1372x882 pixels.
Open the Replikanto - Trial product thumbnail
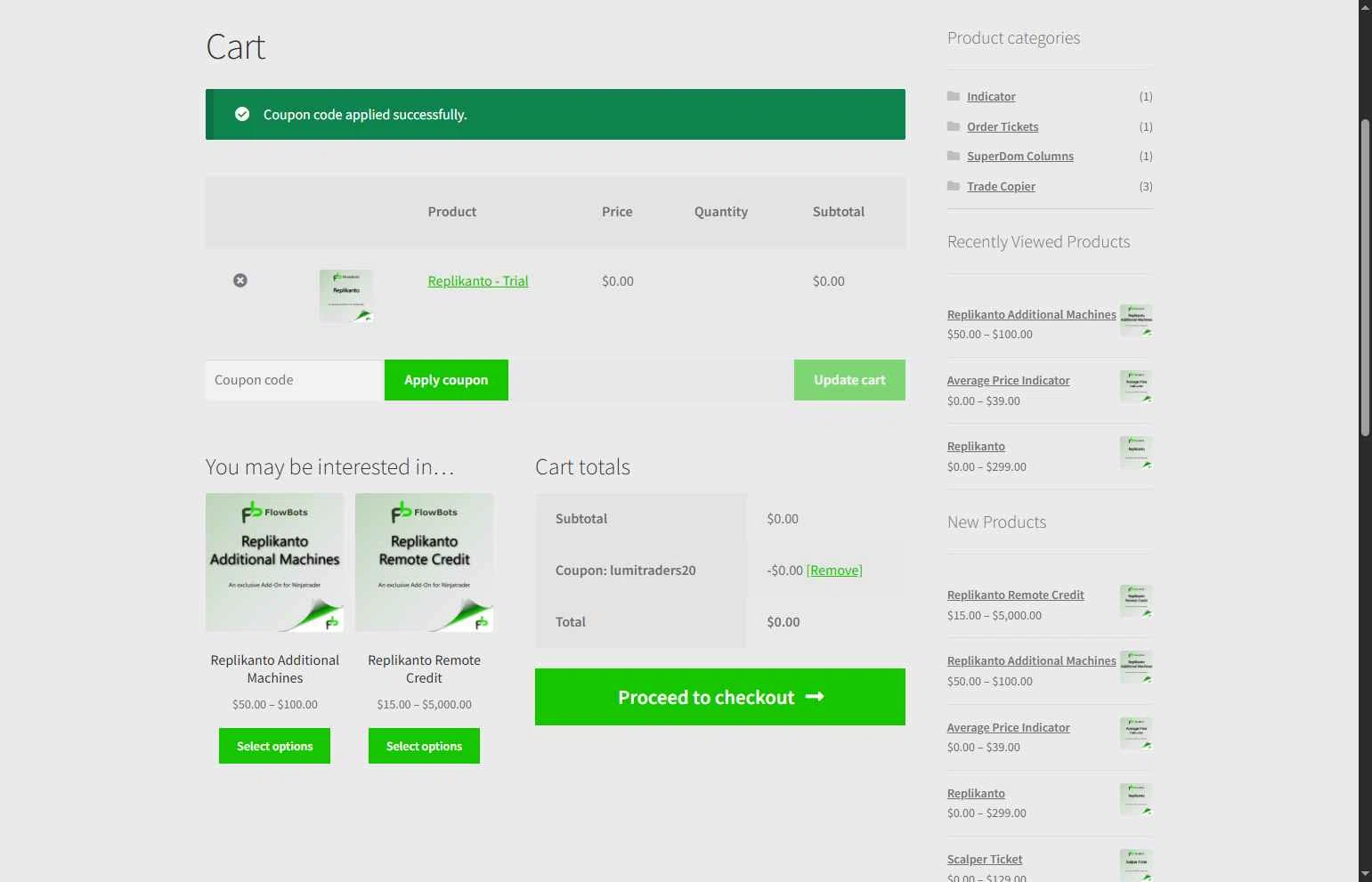346,295
